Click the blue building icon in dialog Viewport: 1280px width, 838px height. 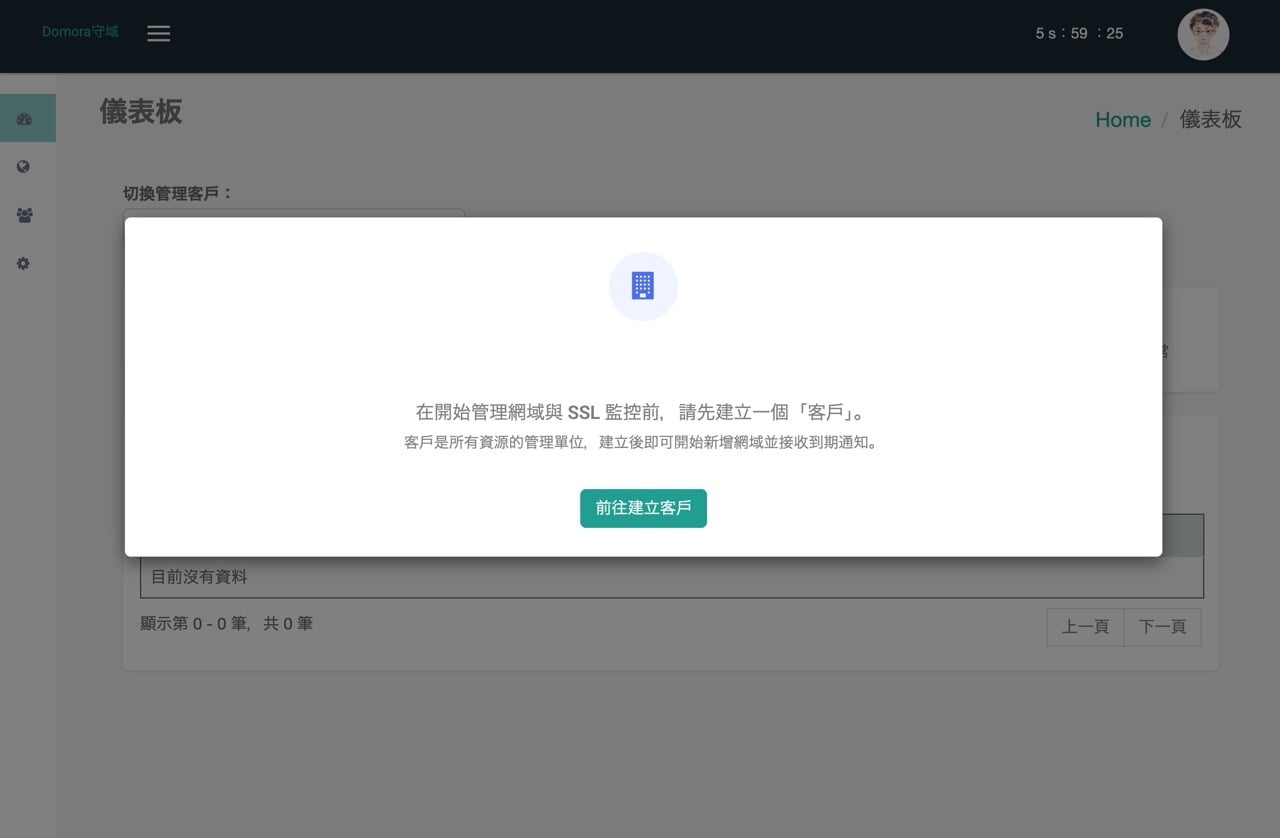tap(643, 286)
